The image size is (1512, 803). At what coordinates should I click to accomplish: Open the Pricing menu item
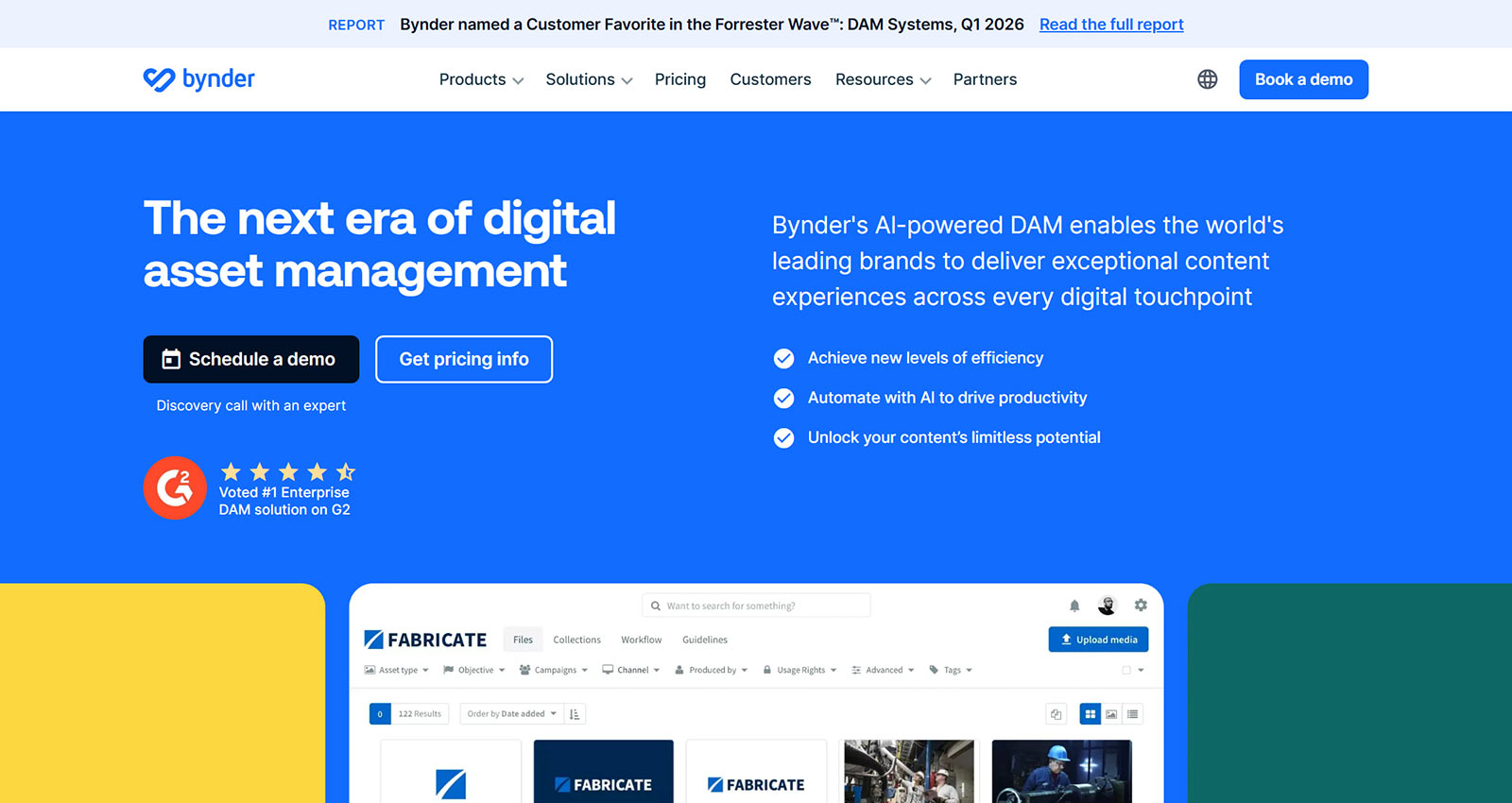click(x=680, y=79)
